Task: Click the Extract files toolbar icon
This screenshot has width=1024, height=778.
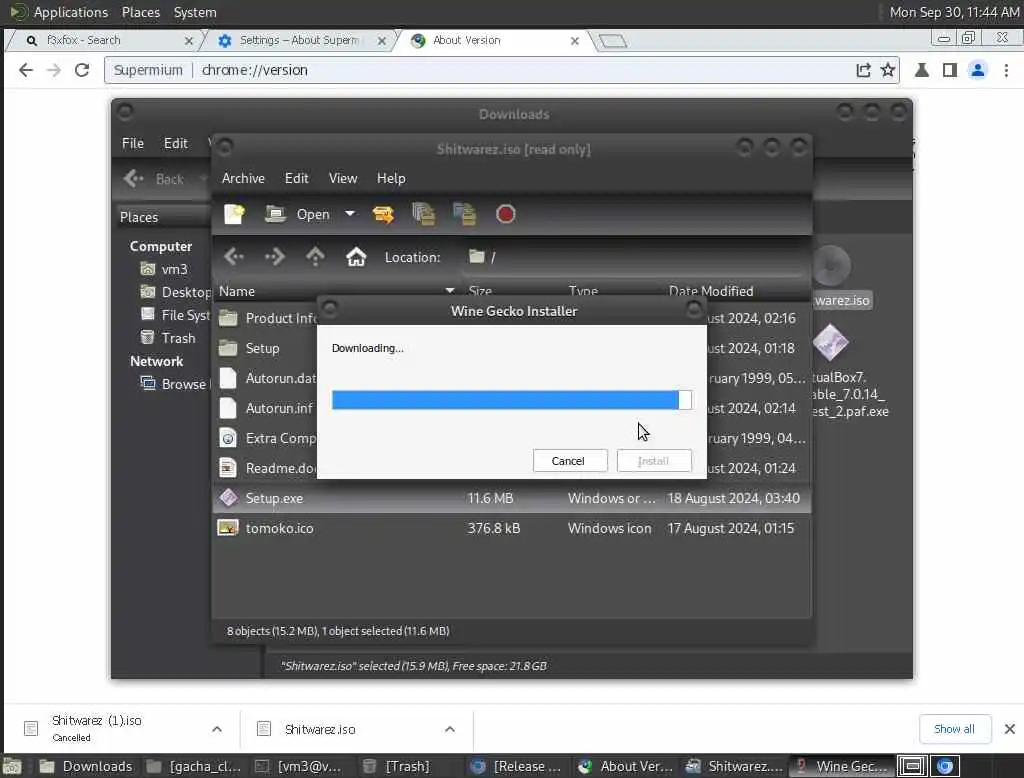Action: 383,214
